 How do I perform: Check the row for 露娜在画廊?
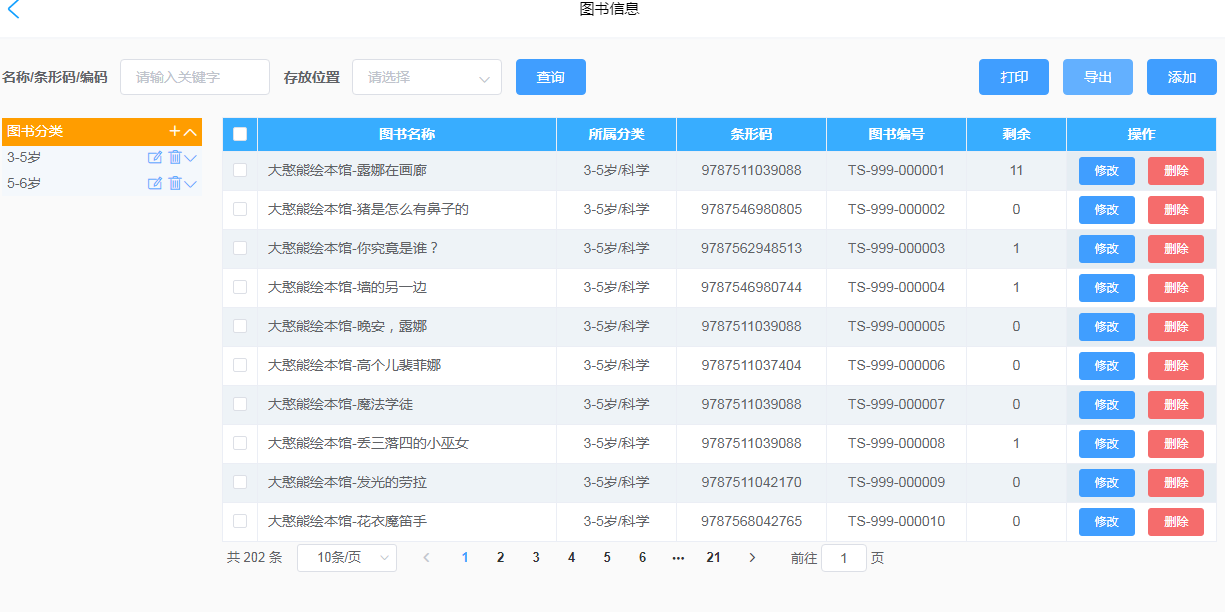pyautogui.click(x=240, y=170)
